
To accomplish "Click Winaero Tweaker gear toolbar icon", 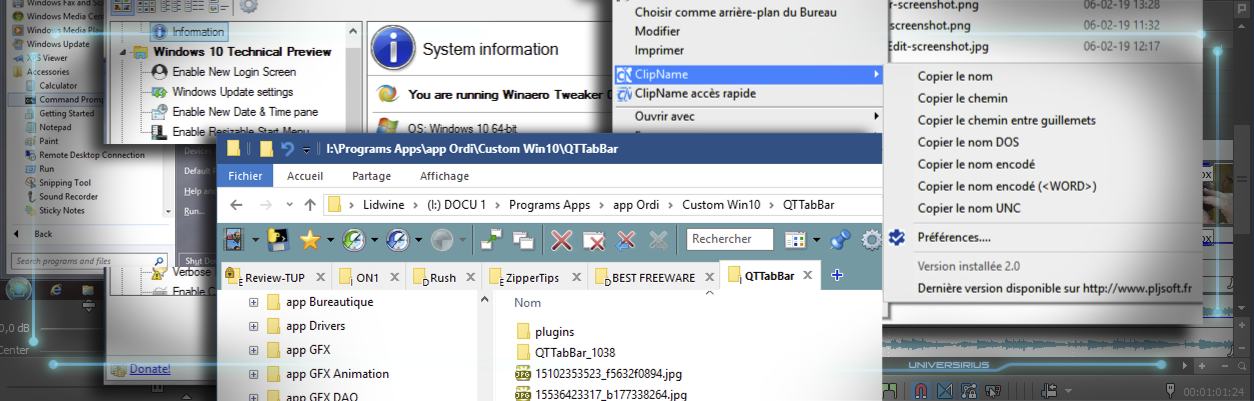I will pyautogui.click(x=248, y=5).
